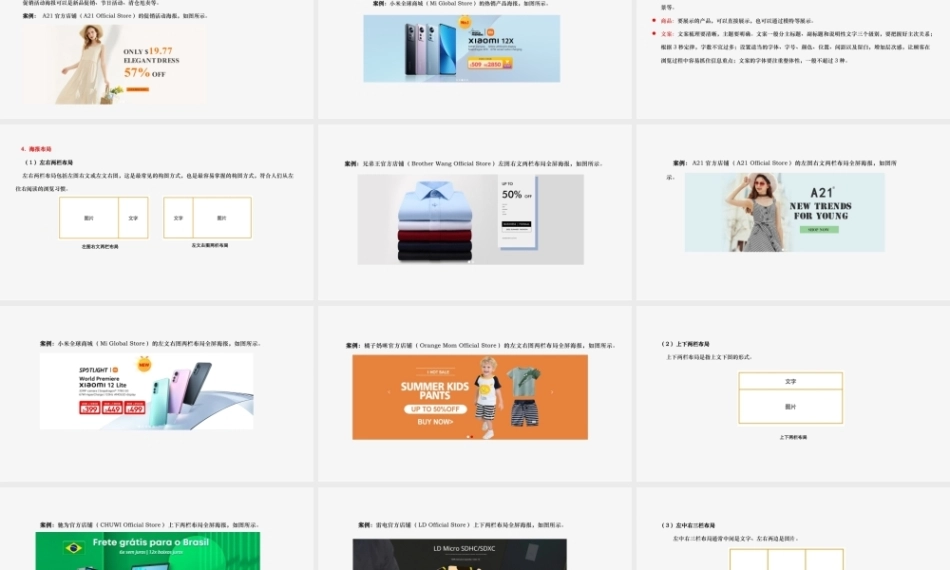Image resolution: width=950 pixels, height=570 pixels.
Task: Click the yellow price tag on Xiaomi 12X banner
Action: 490,63
